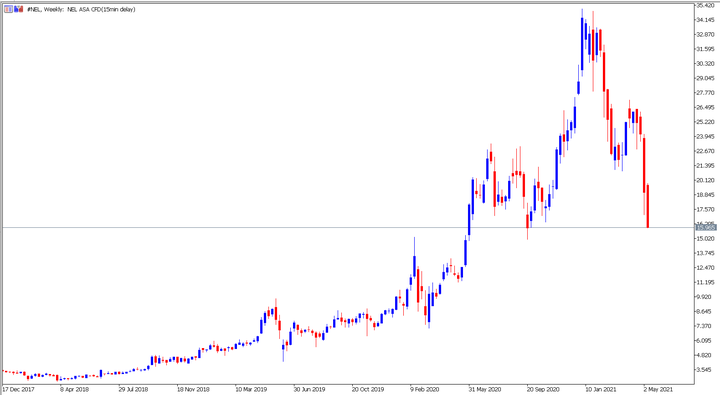Click the #NEL Weekly chart title text
The height and width of the screenshot is (395, 720).
click(81, 9)
